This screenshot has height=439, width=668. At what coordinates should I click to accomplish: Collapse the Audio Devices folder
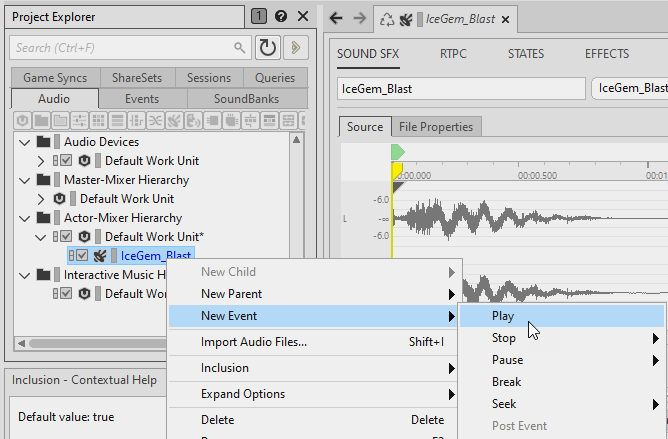pyautogui.click(x=25, y=142)
